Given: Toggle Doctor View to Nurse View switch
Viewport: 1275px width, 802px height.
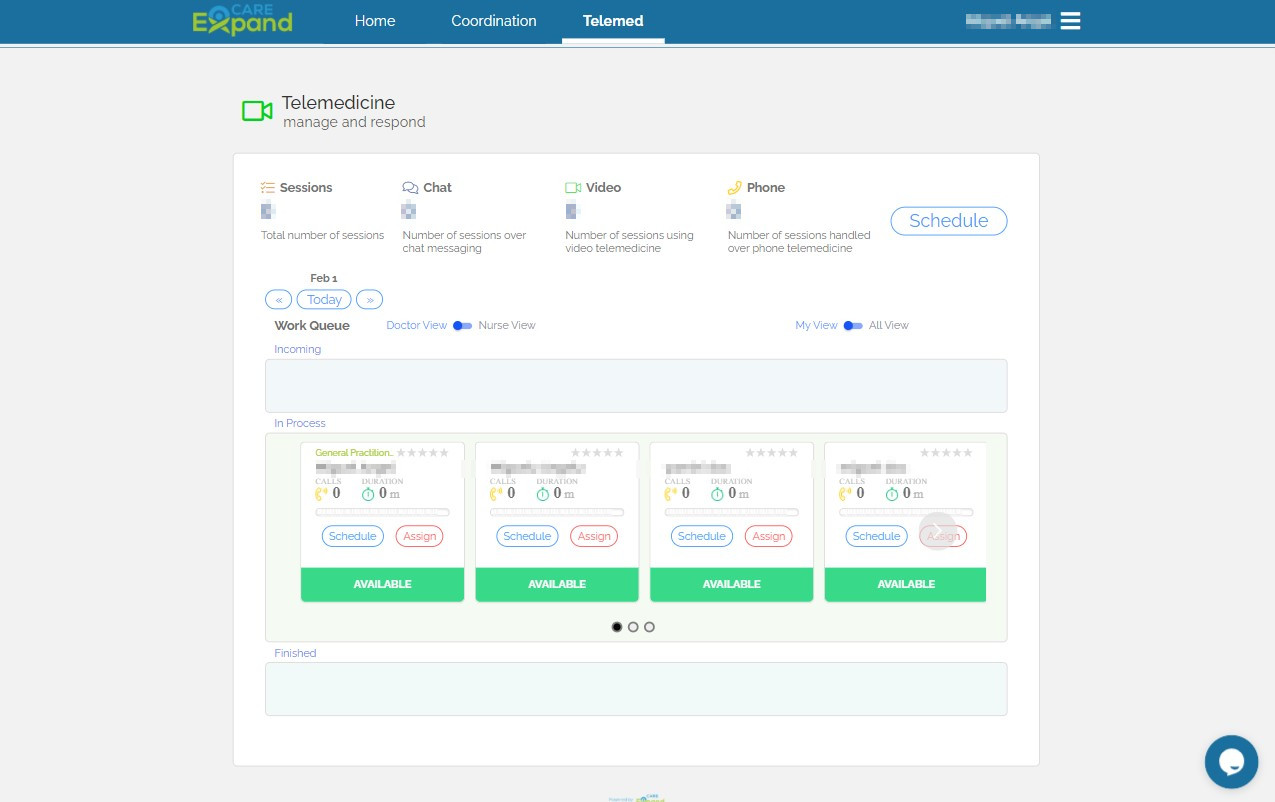Looking at the screenshot, I should [462, 326].
